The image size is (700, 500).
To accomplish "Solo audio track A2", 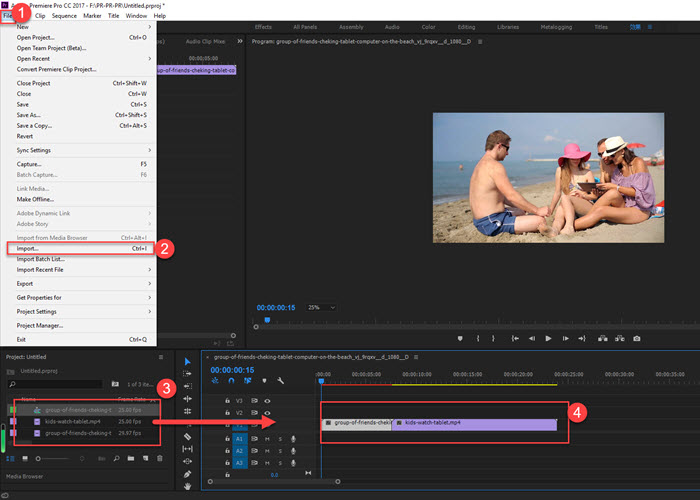I will [x=280, y=451].
